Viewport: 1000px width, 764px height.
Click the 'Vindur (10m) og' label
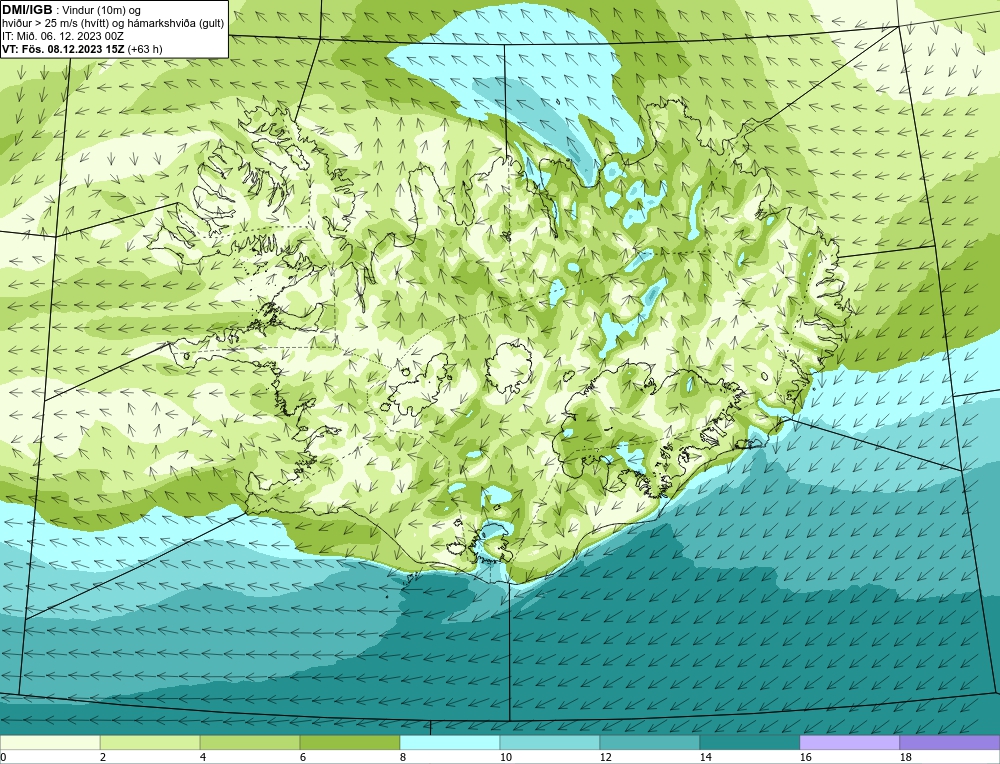103,11
